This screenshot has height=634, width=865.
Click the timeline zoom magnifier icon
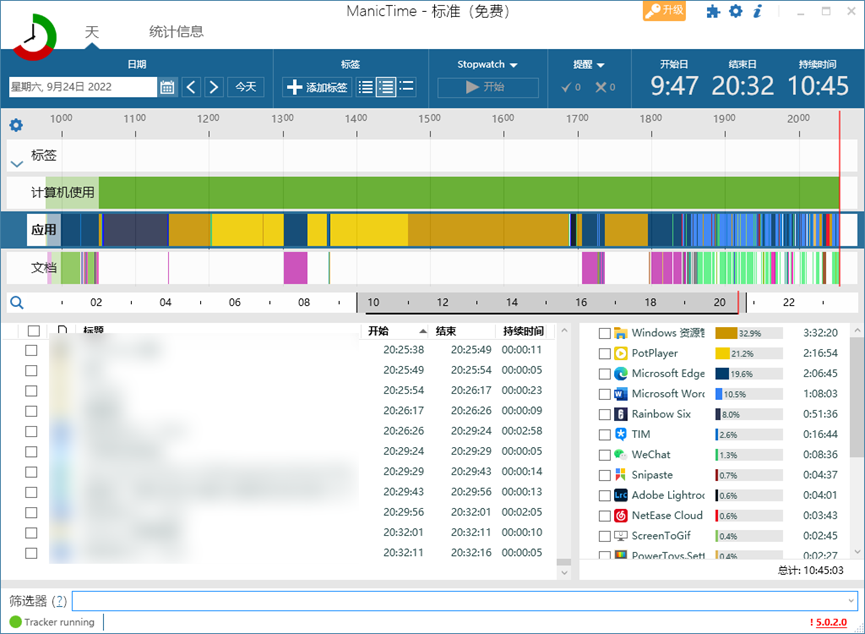pos(16,302)
